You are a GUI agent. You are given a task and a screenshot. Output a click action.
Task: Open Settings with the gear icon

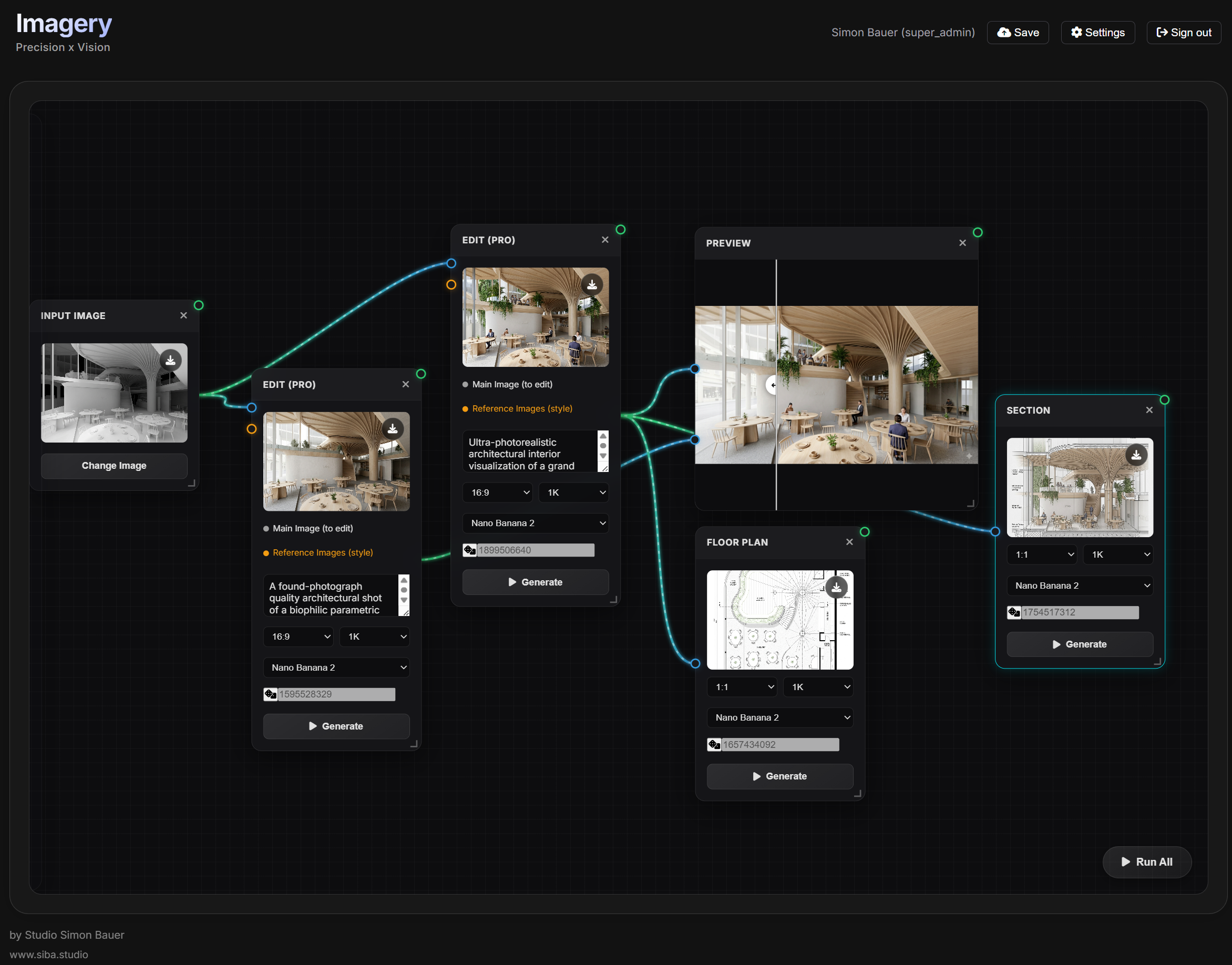point(1076,33)
